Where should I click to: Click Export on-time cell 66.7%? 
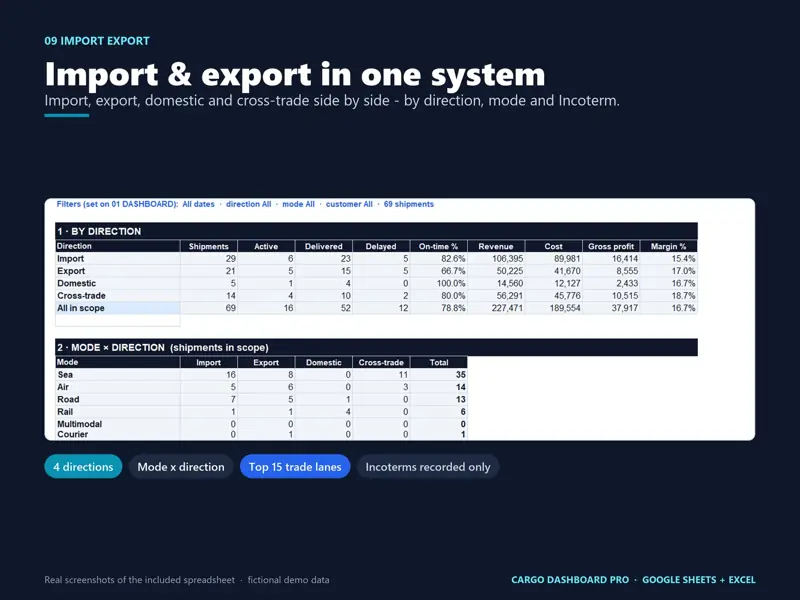[438, 271]
